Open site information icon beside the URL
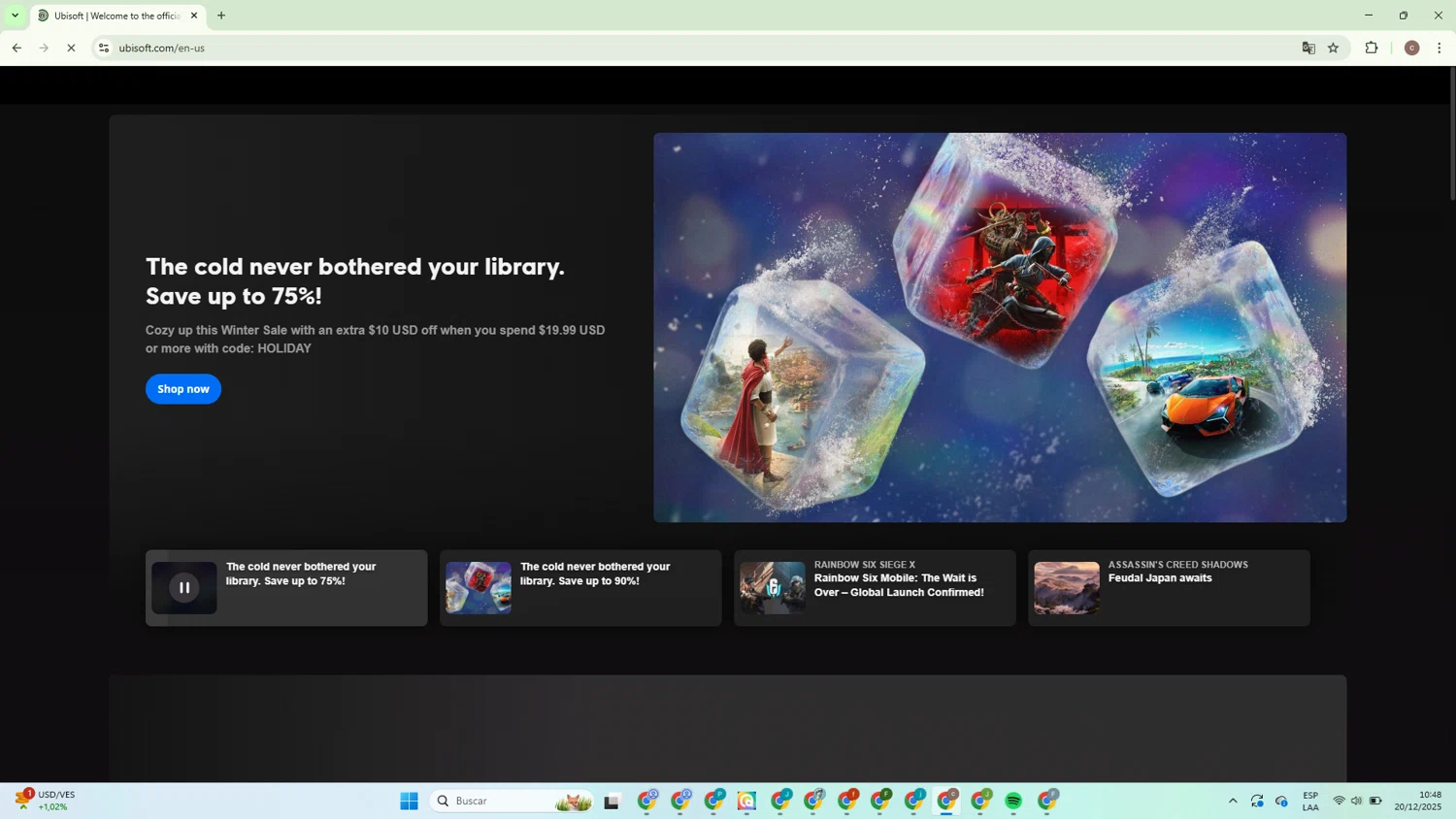The image size is (1456, 819). click(x=104, y=48)
